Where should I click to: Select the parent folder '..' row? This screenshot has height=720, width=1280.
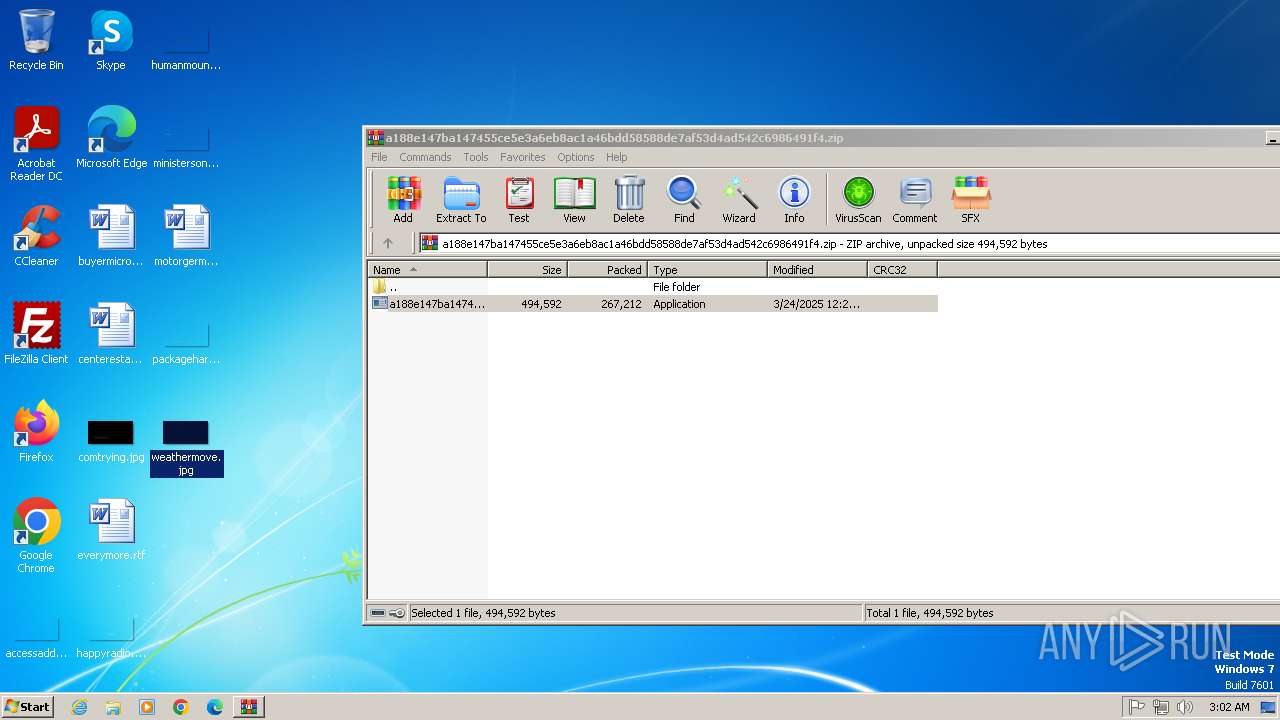click(653, 287)
